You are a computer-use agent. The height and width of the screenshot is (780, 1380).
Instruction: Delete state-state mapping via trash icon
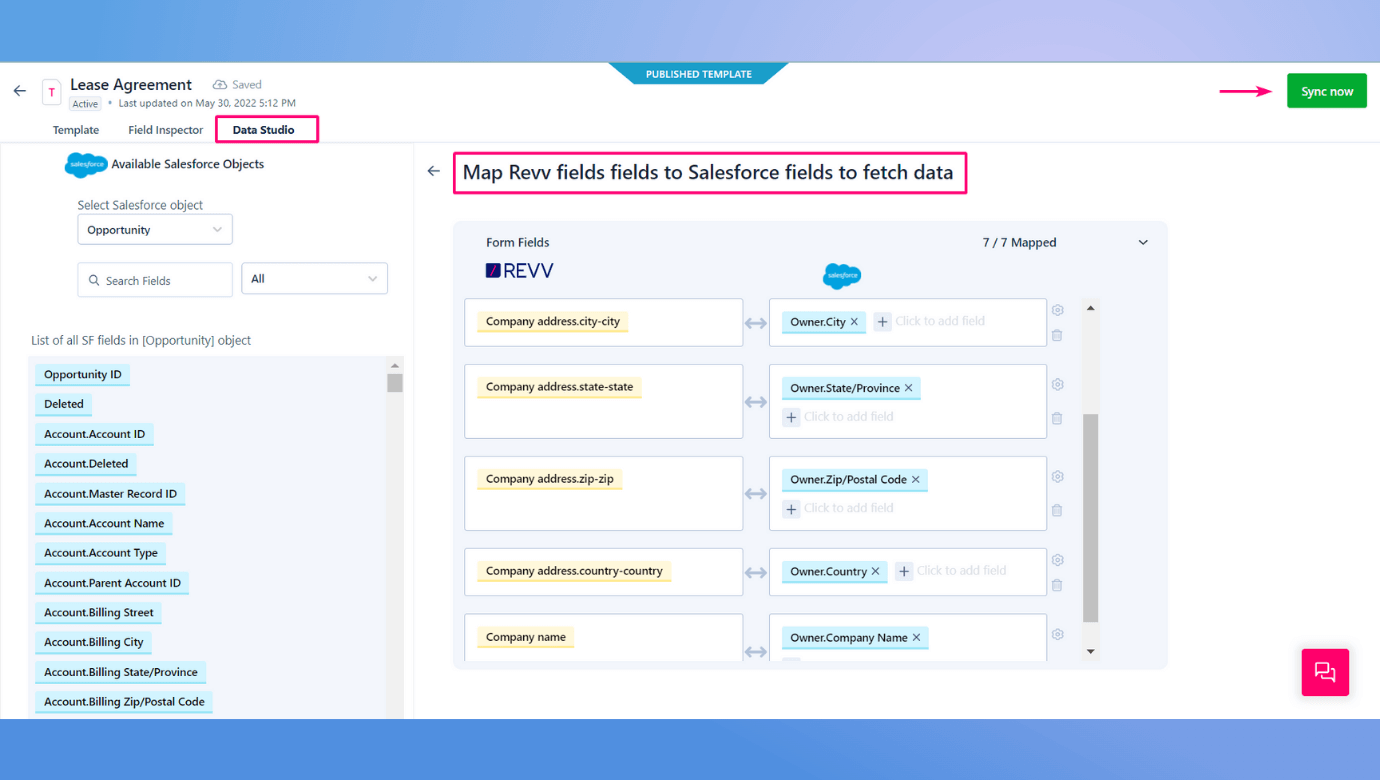(x=1057, y=419)
